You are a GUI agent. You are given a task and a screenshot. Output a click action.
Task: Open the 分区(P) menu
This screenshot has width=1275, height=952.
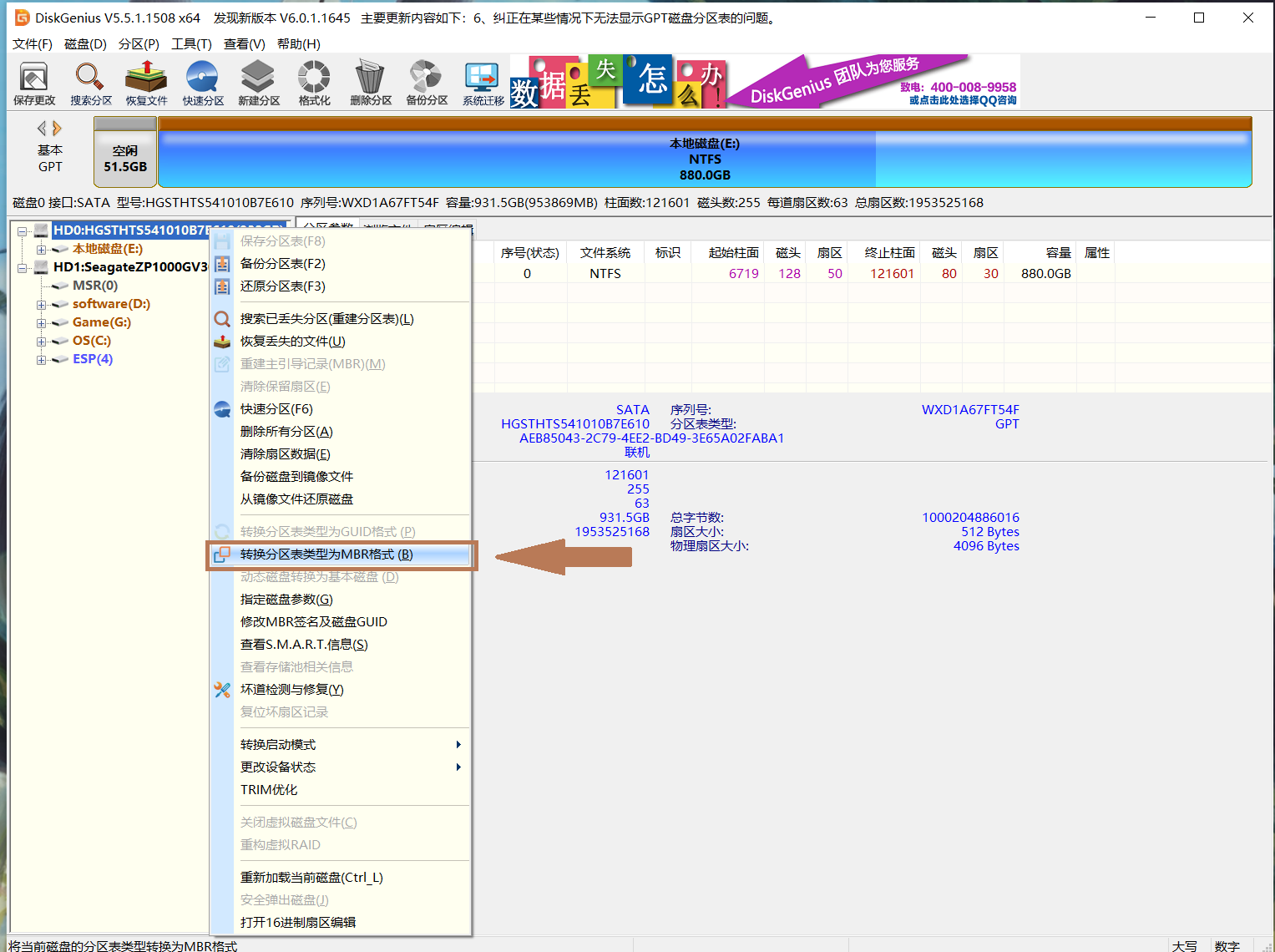pyautogui.click(x=139, y=44)
